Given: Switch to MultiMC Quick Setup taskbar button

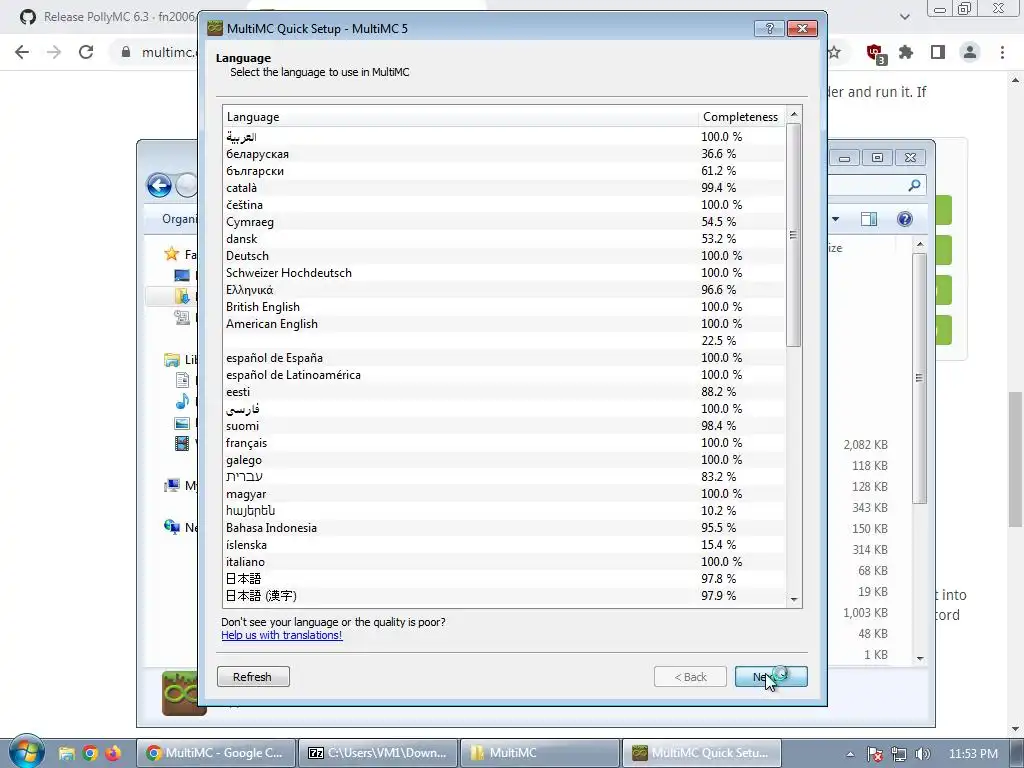Looking at the screenshot, I should [x=702, y=753].
